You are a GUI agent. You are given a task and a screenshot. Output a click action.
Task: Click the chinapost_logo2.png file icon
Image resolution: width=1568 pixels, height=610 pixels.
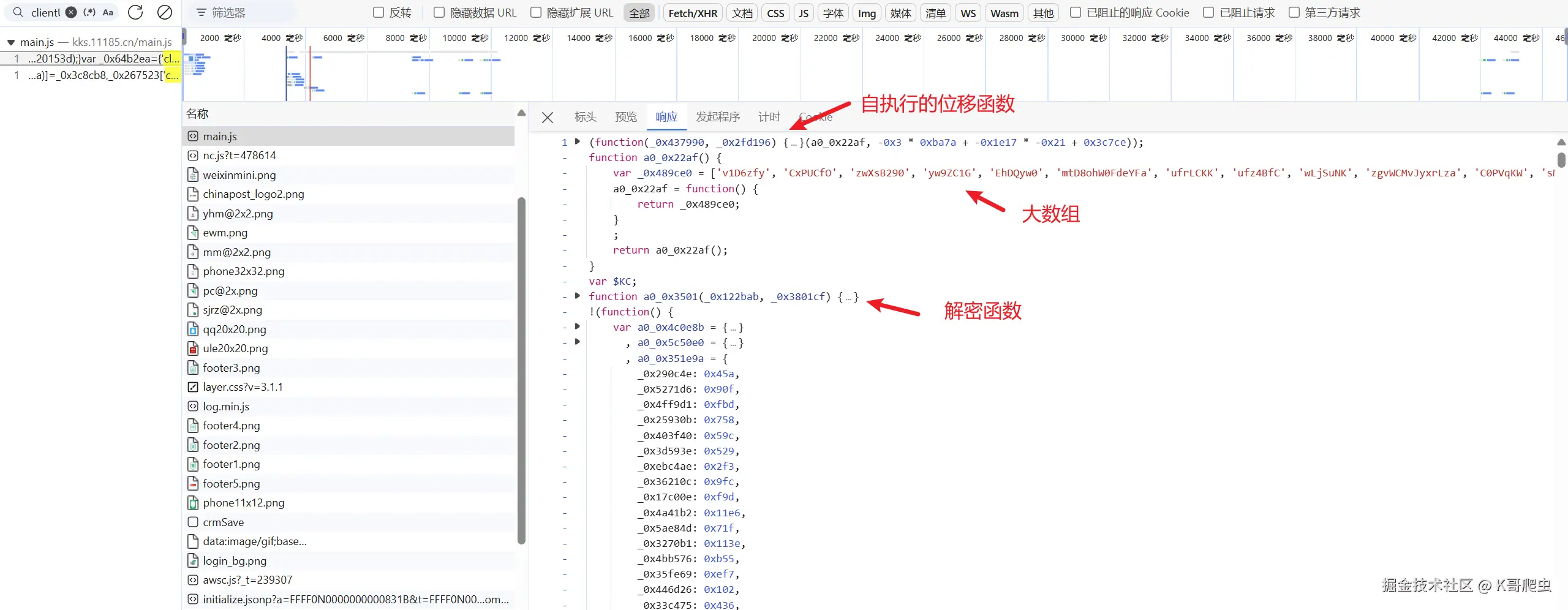pos(192,194)
